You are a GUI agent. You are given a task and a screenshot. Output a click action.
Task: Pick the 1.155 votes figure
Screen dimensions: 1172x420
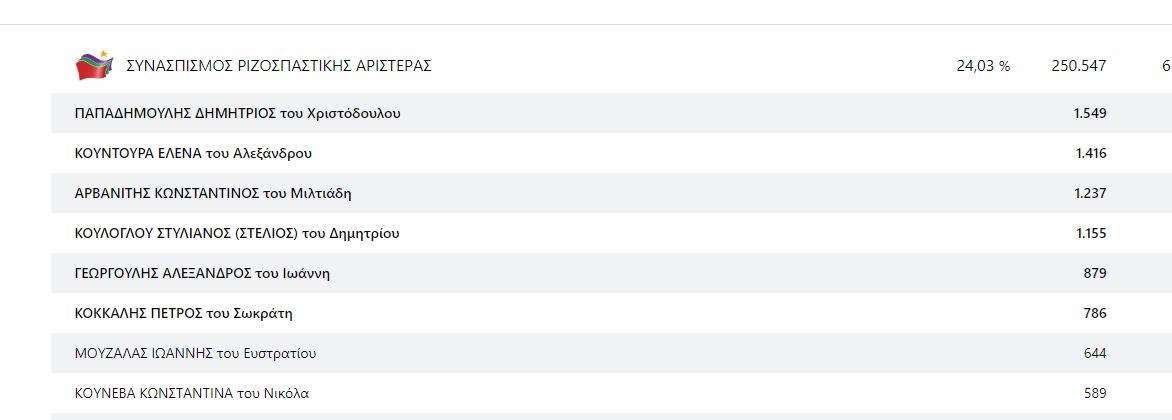[x=1090, y=233]
